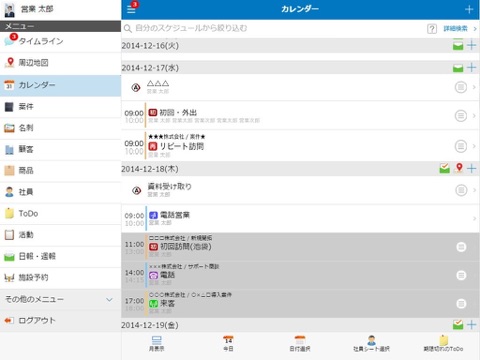Viewport: 480px width, 360px height.
Task: Open chevron for 電話営業 entry
Action: tap(473, 218)
